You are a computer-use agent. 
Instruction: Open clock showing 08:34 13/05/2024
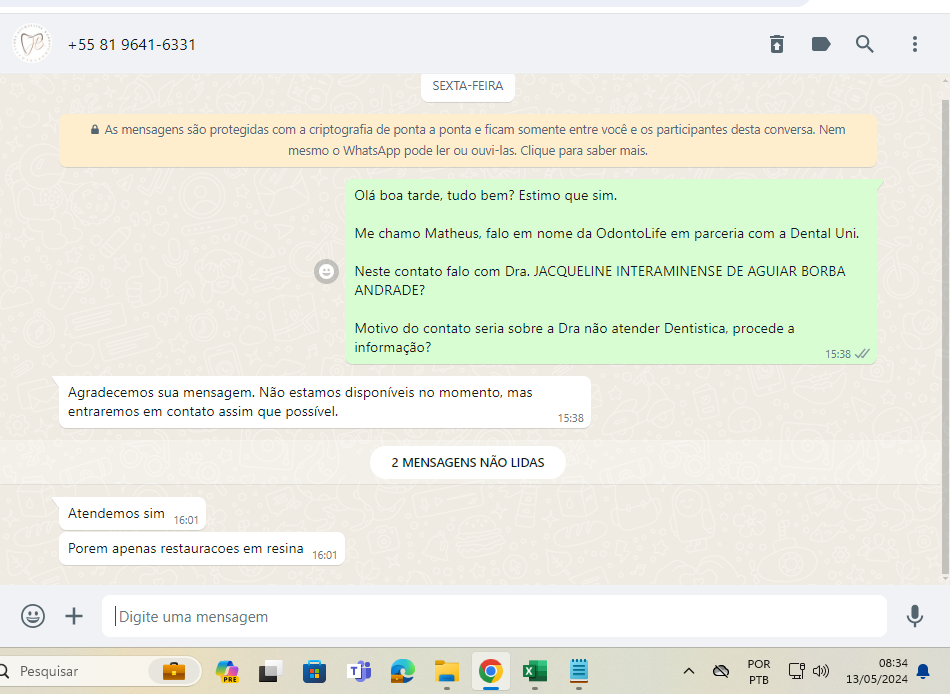click(x=876, y=671)
